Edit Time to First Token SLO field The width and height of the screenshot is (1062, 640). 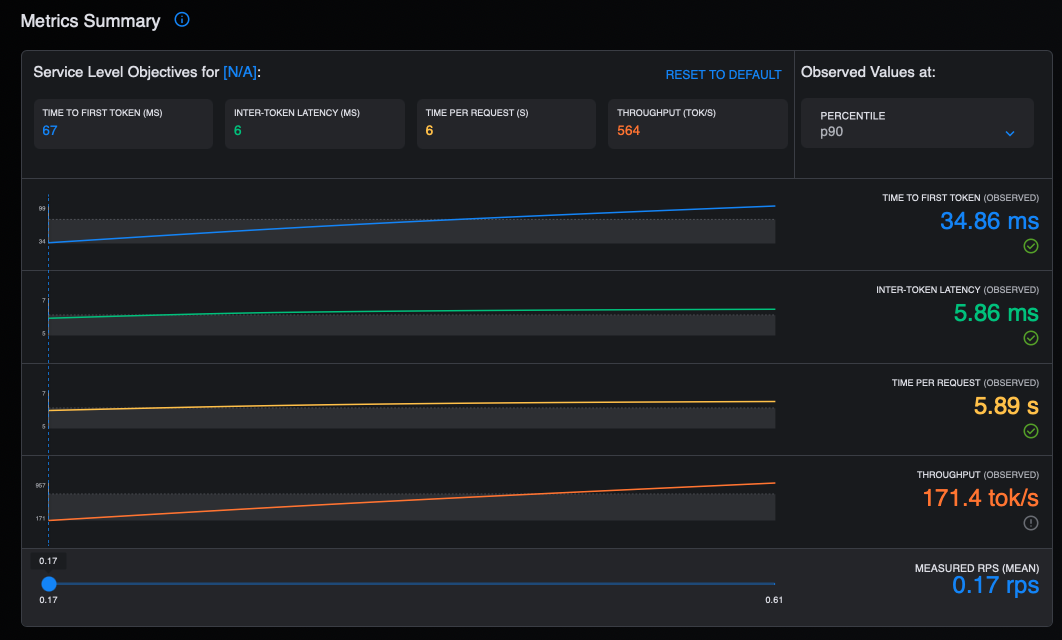pyautogui.click(x=123, y=130)
